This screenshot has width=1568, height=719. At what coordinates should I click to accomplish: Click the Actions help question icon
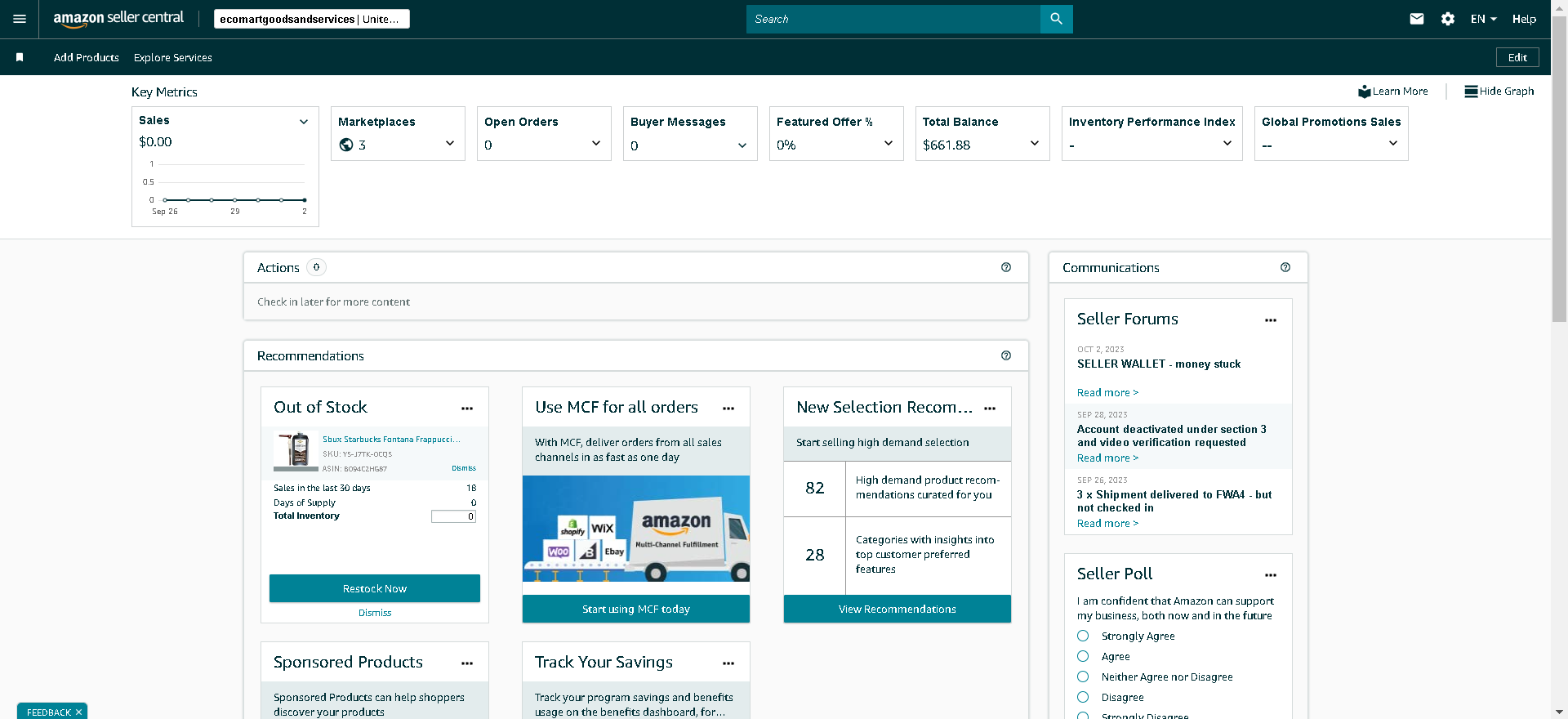[x=1006, y=267]
